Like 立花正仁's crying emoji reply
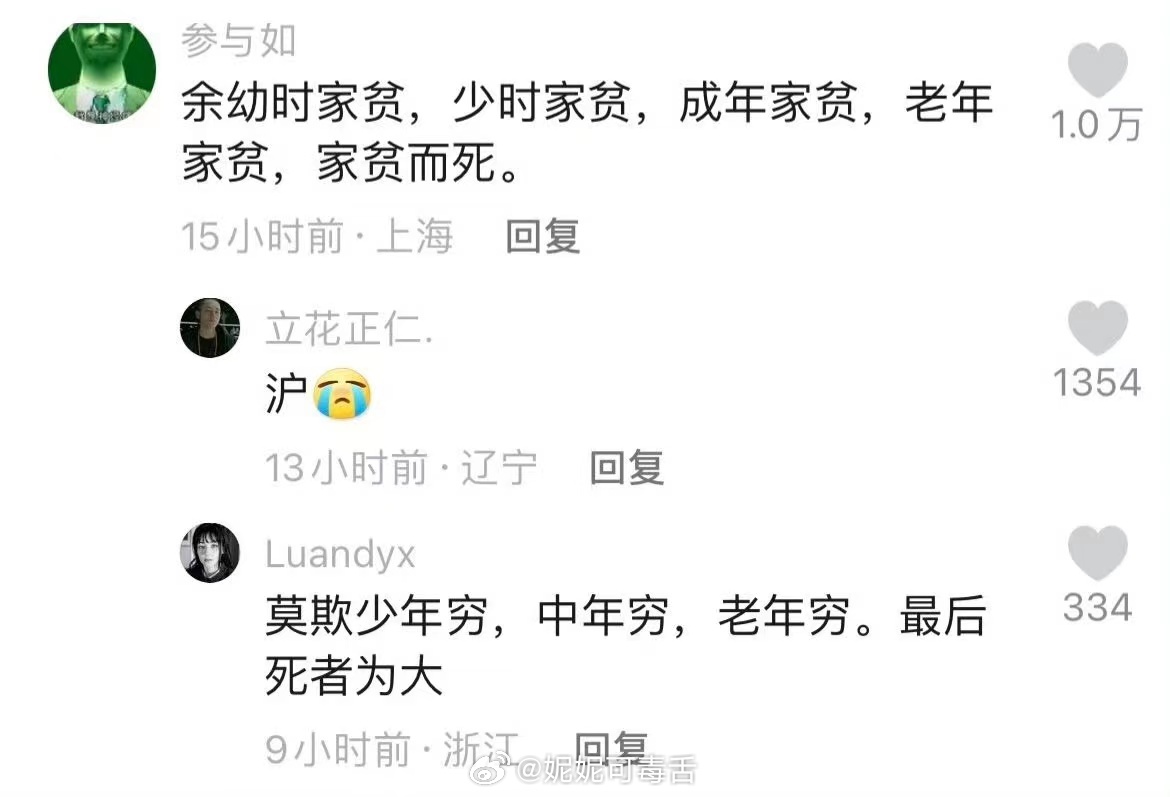Viewport: 1170px width, 797px height. tap(1097, 328)
